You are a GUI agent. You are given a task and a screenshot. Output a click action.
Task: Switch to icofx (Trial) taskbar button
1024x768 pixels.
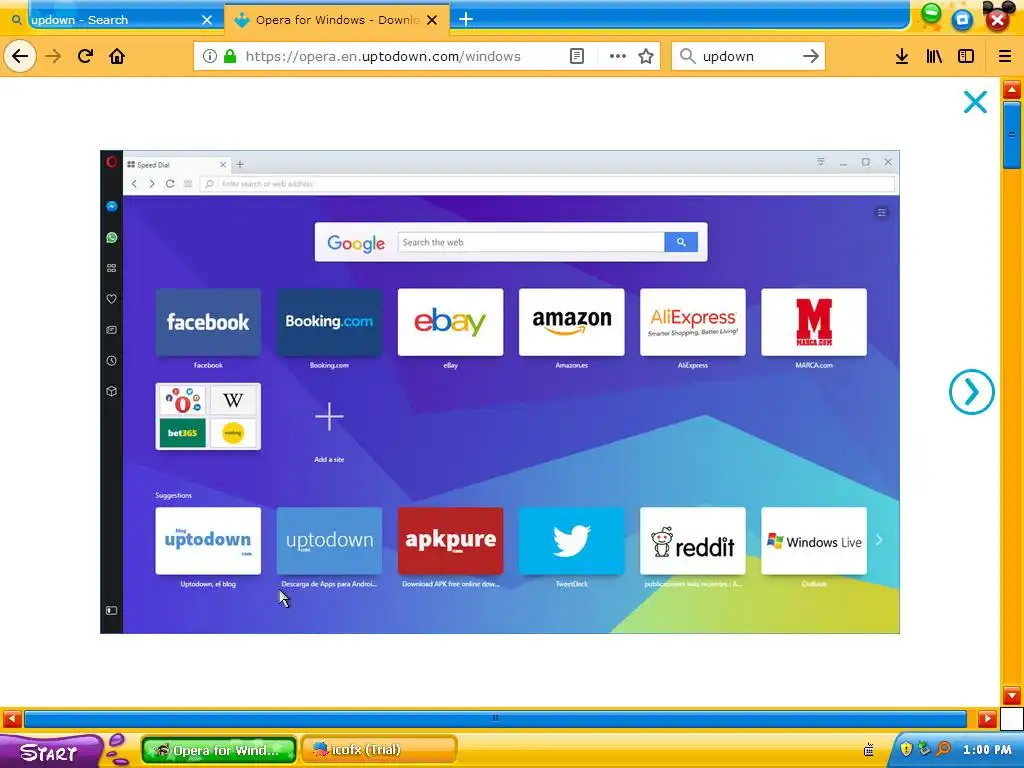[x=379, y=750]
